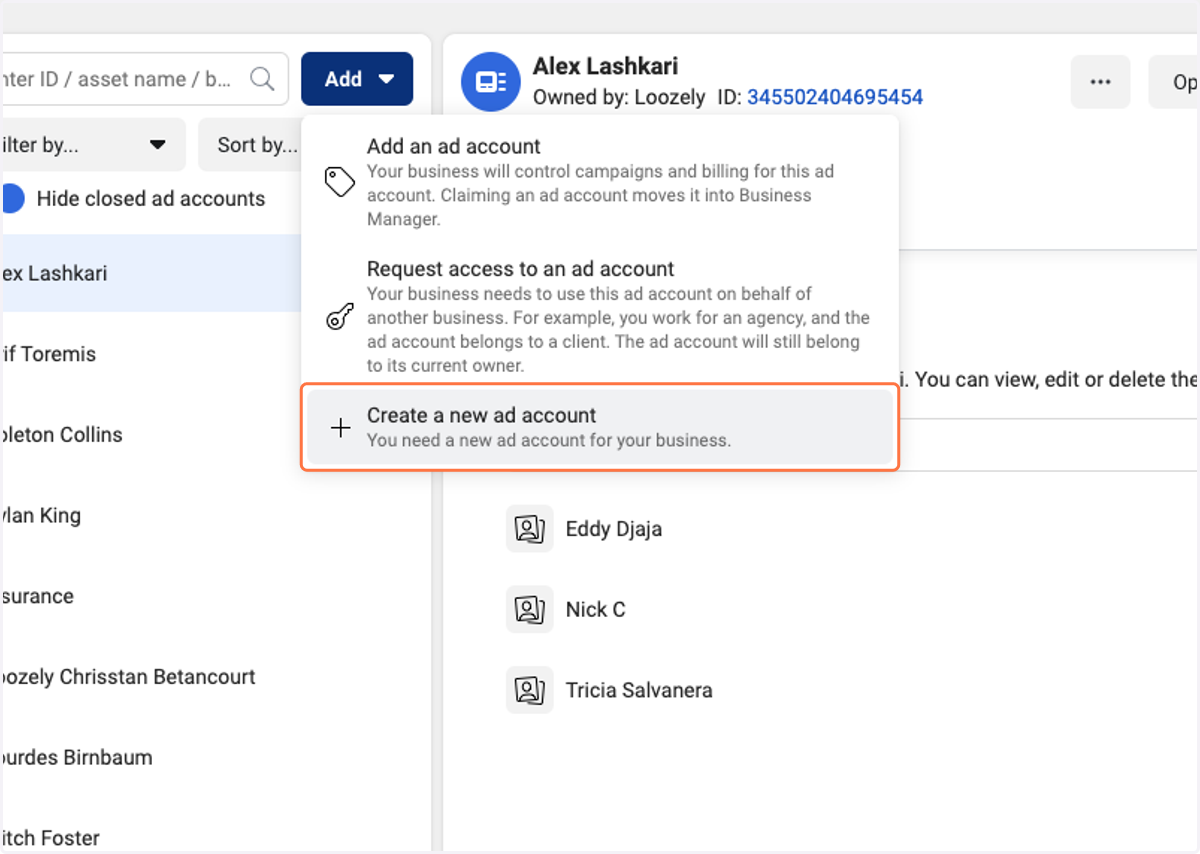Click the name Tricia Salvanera
The width and height of the screenshot is (1200, 854).
(639, 690)
